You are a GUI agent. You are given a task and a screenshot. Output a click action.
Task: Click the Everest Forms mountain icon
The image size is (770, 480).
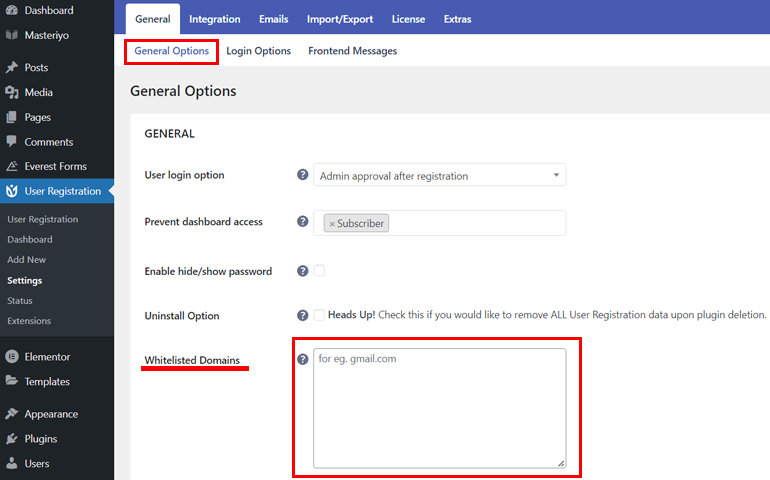point(12,166)
